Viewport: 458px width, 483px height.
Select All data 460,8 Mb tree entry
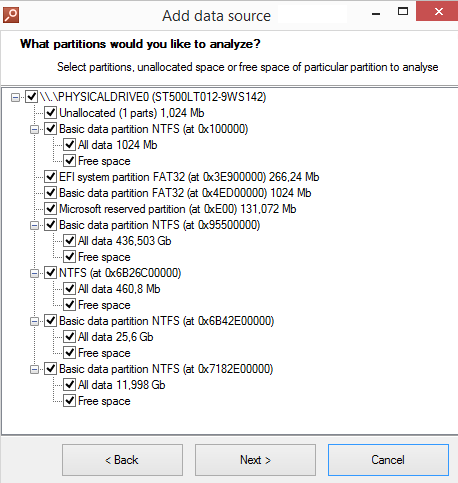119,289
